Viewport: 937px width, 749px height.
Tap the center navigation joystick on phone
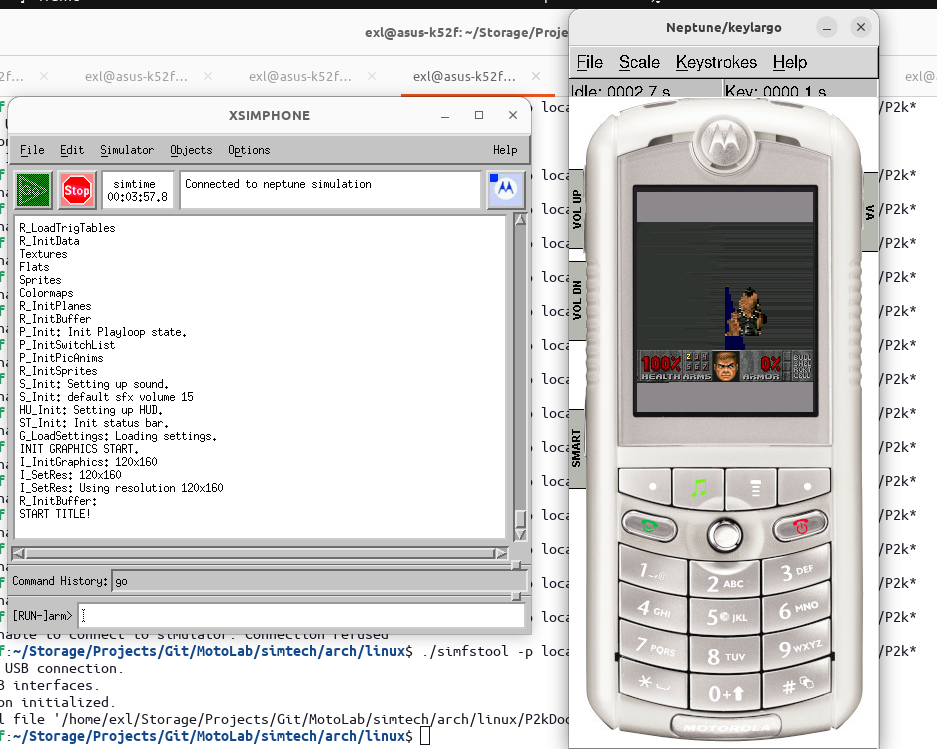725,534
